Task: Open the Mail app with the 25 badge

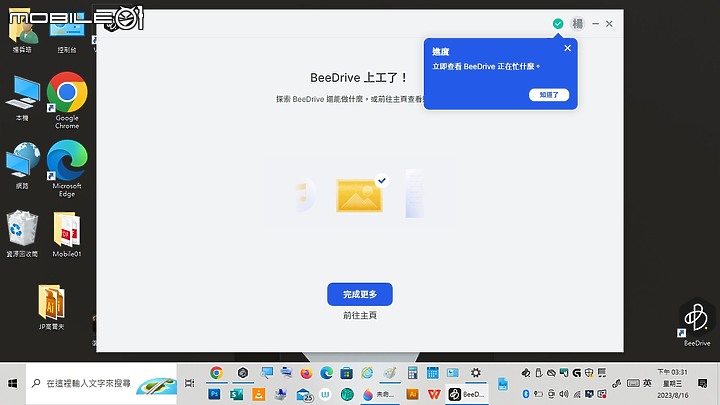Action: pyautogui.click(x=304, y=395)
